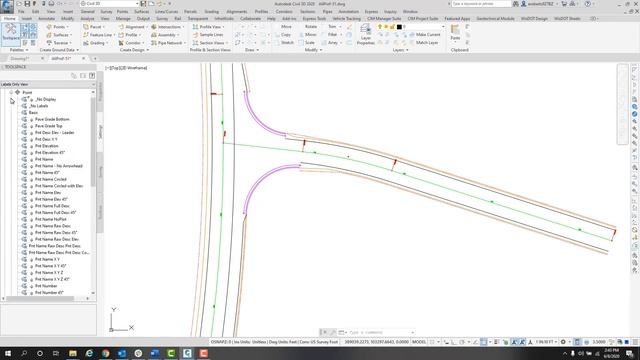Open Chrome from the taskbar
This screenshot has width=640, height=360.
click(105, 353)
